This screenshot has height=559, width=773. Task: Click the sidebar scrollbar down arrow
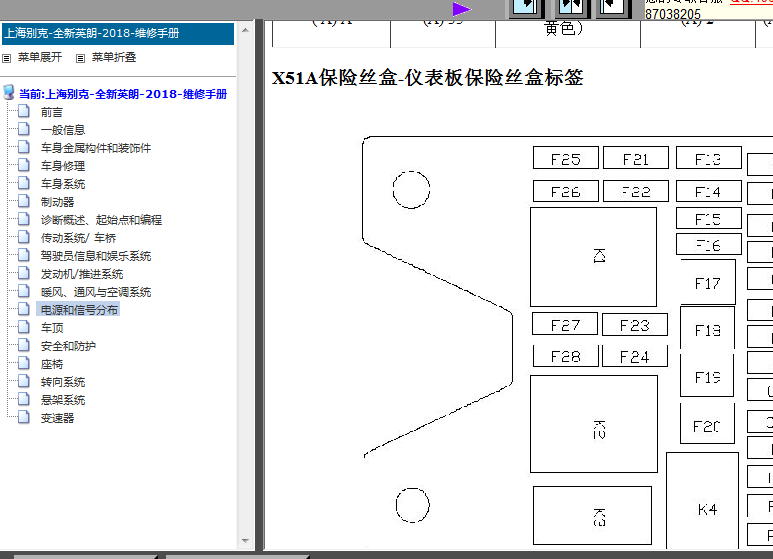click(245, 541)
